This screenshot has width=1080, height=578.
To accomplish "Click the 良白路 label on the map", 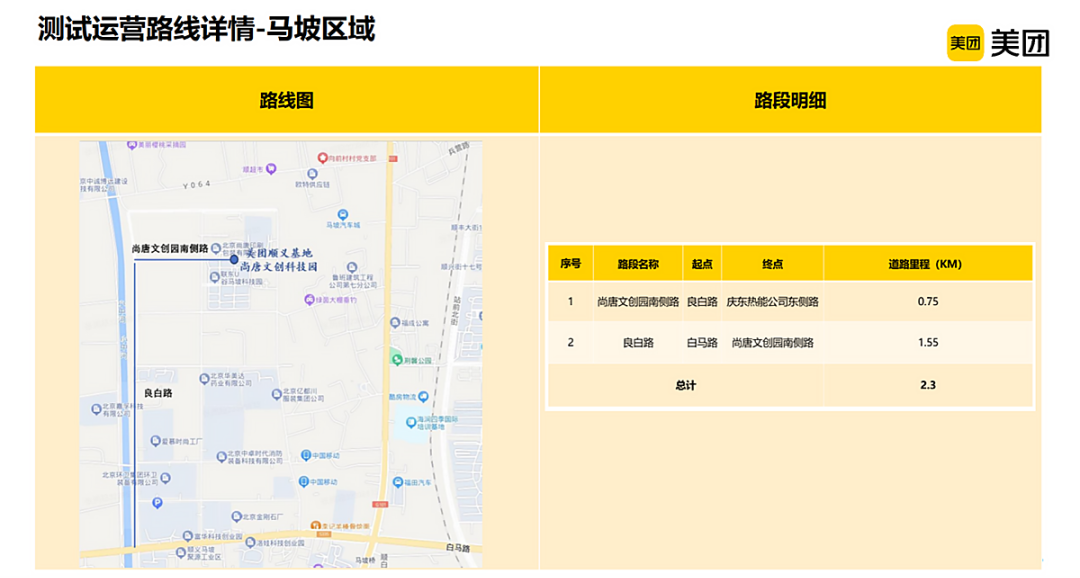I will [x=158, y=393].
